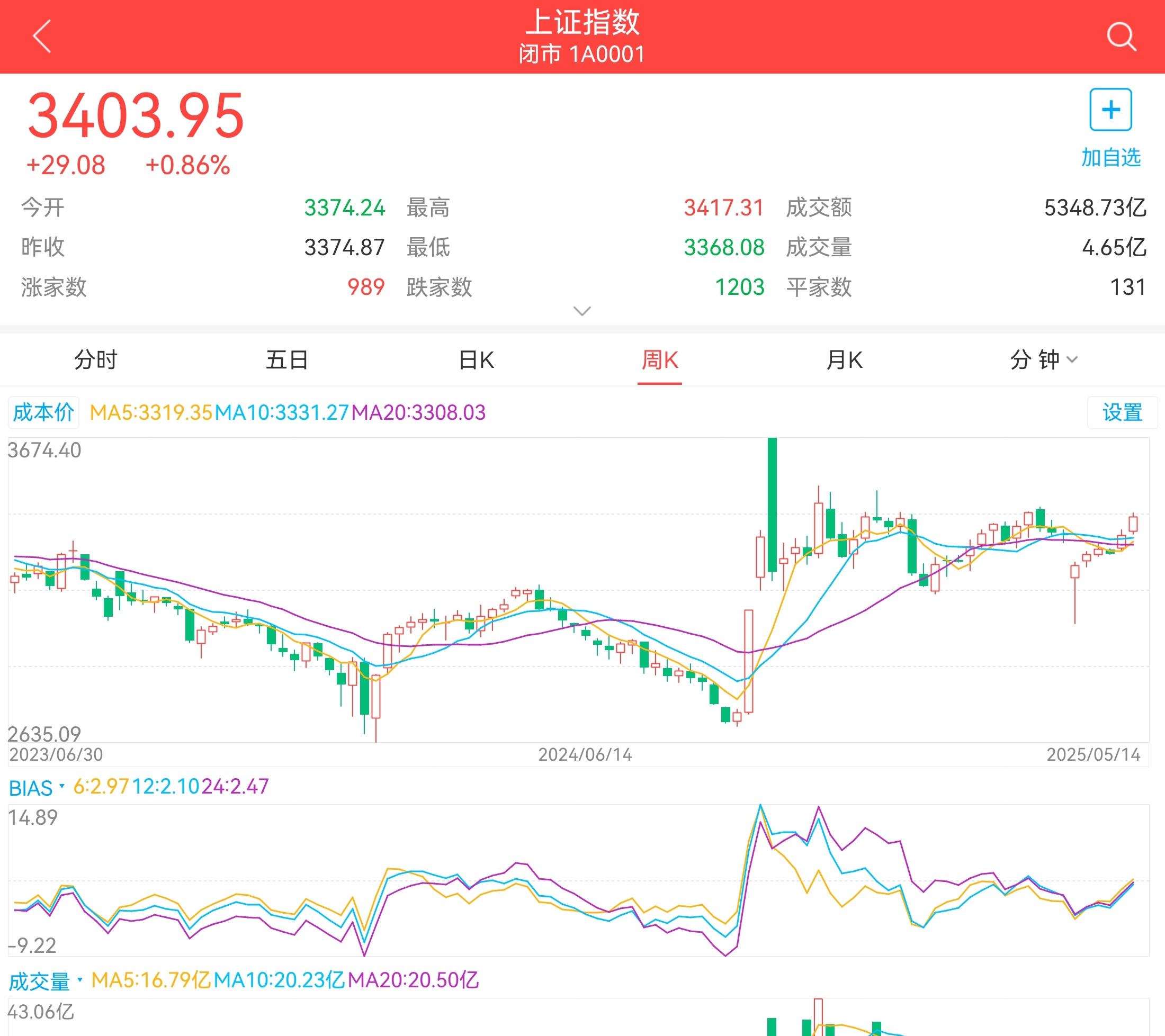Tap the 最低 value 3368.08

click(724, 247)
